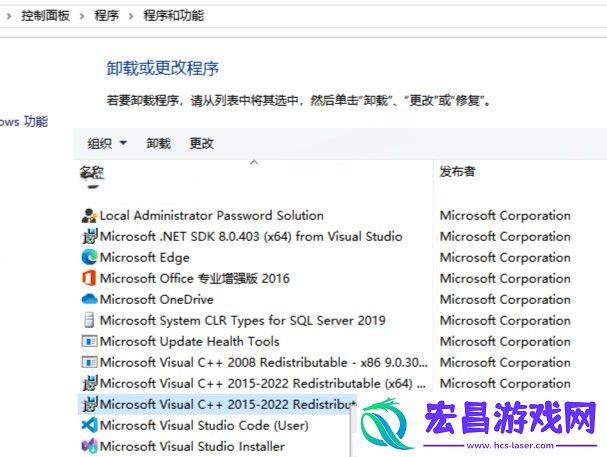Screen dimensions: 607x457
Task: Sort by the 发布者 column header
Action: pyautogui.click(x=457, y=171)
